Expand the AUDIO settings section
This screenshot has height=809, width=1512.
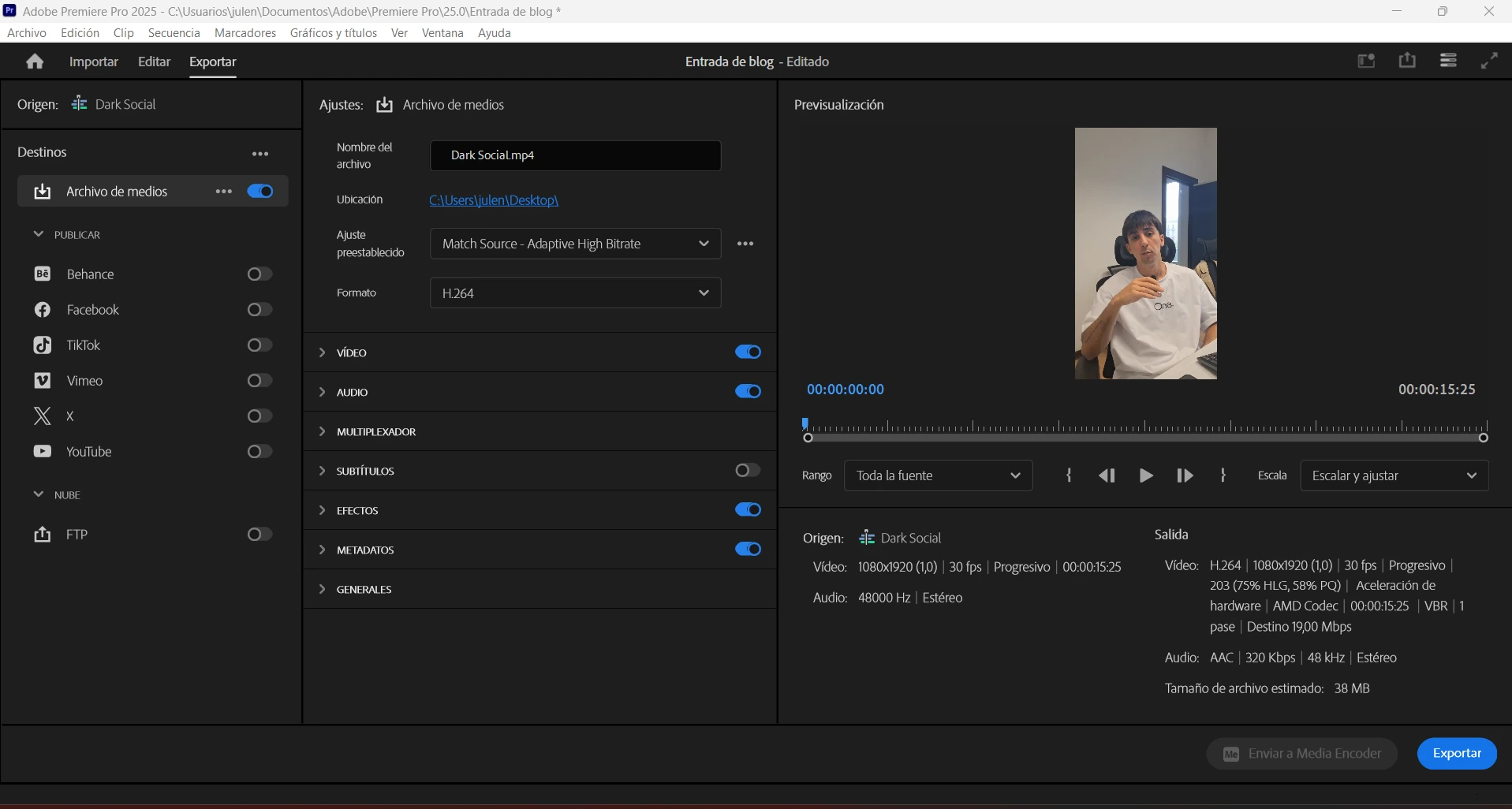click(x=322, y=392)
